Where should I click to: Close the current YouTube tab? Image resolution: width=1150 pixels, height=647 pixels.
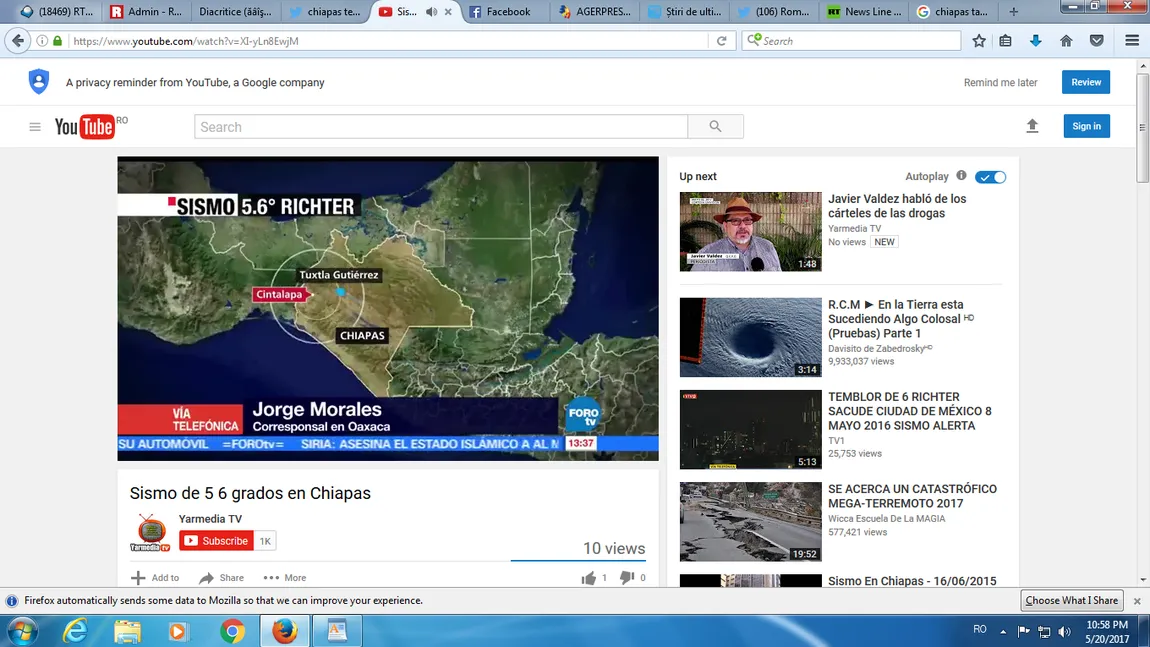(448, 12)
